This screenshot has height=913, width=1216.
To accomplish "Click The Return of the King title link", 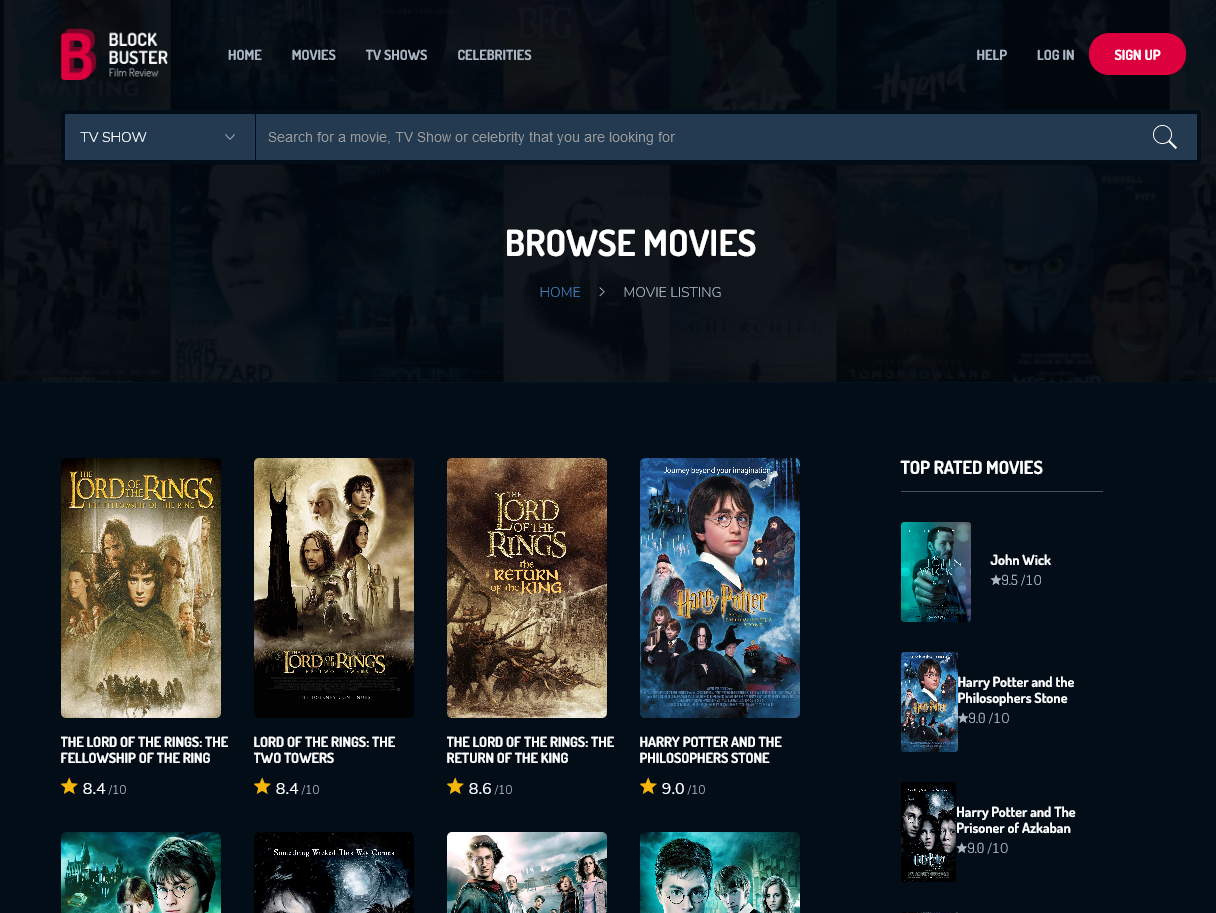I will click(x=530, y=750).
